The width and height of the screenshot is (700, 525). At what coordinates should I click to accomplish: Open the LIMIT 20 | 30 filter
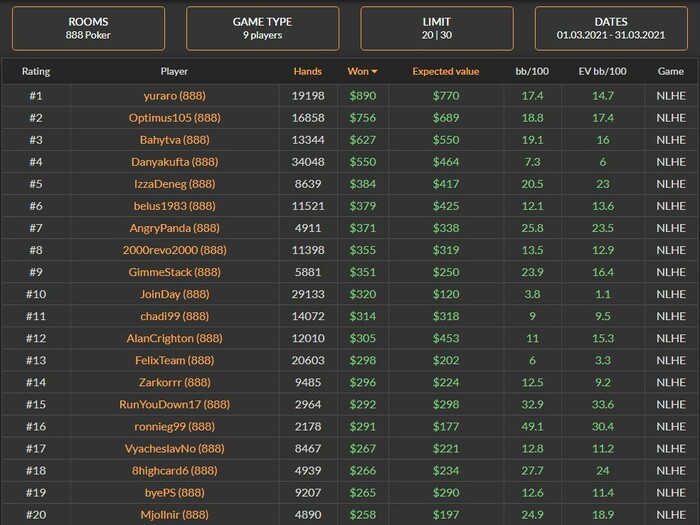(x=437, y=28)
